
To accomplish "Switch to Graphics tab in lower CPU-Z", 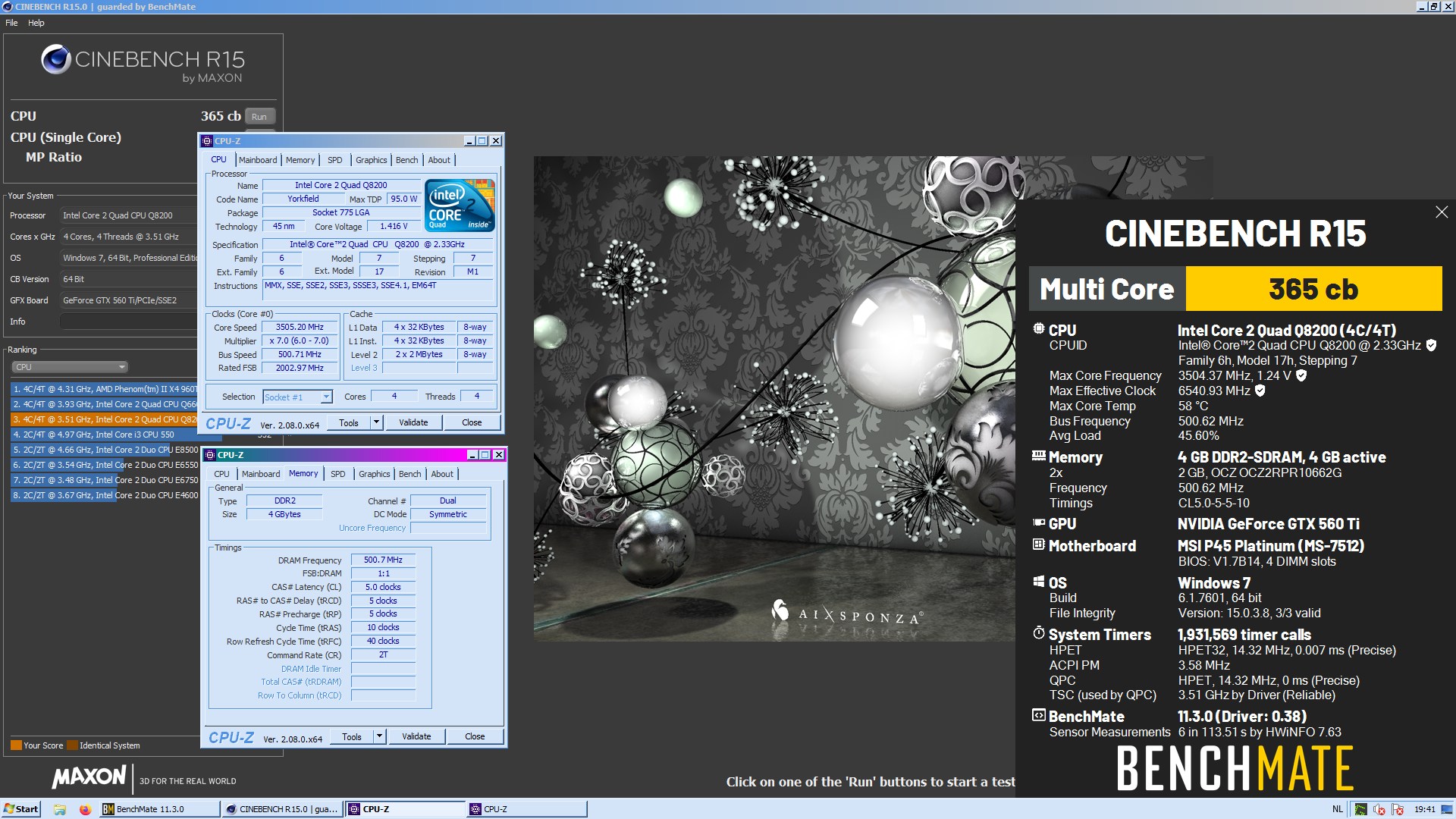I will coord(375,474).
